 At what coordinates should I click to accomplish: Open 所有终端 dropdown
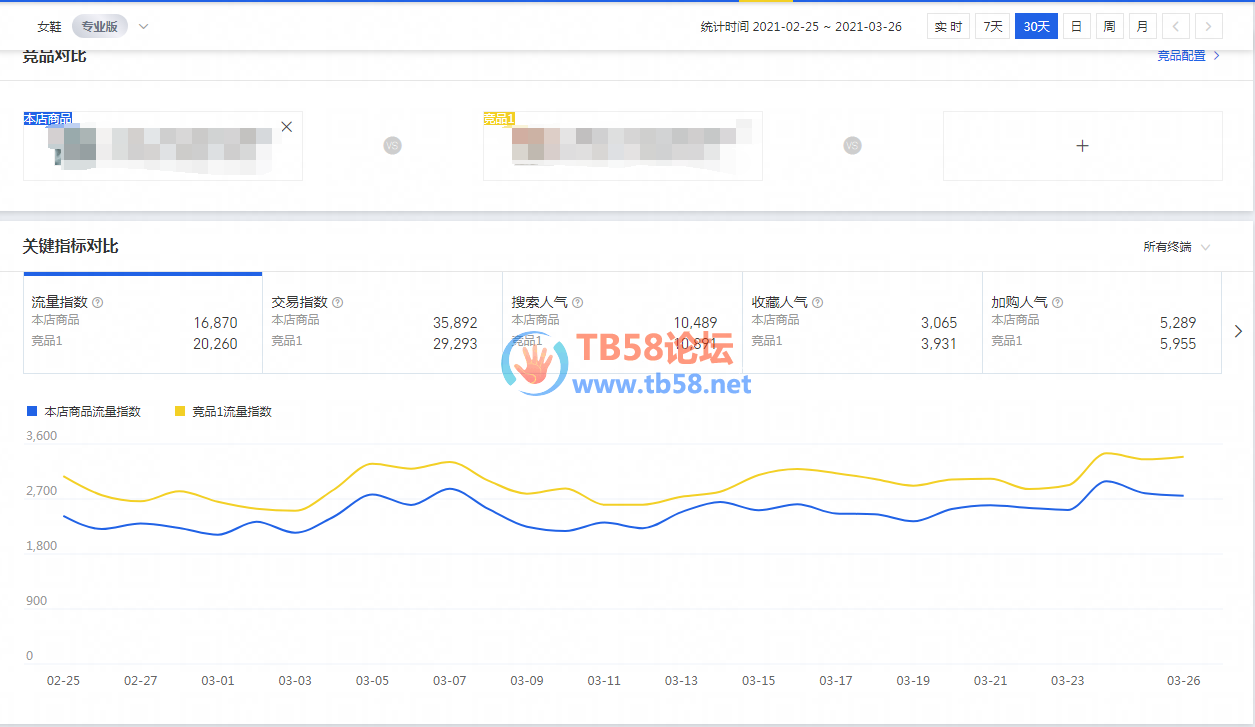coord(1177,247)
